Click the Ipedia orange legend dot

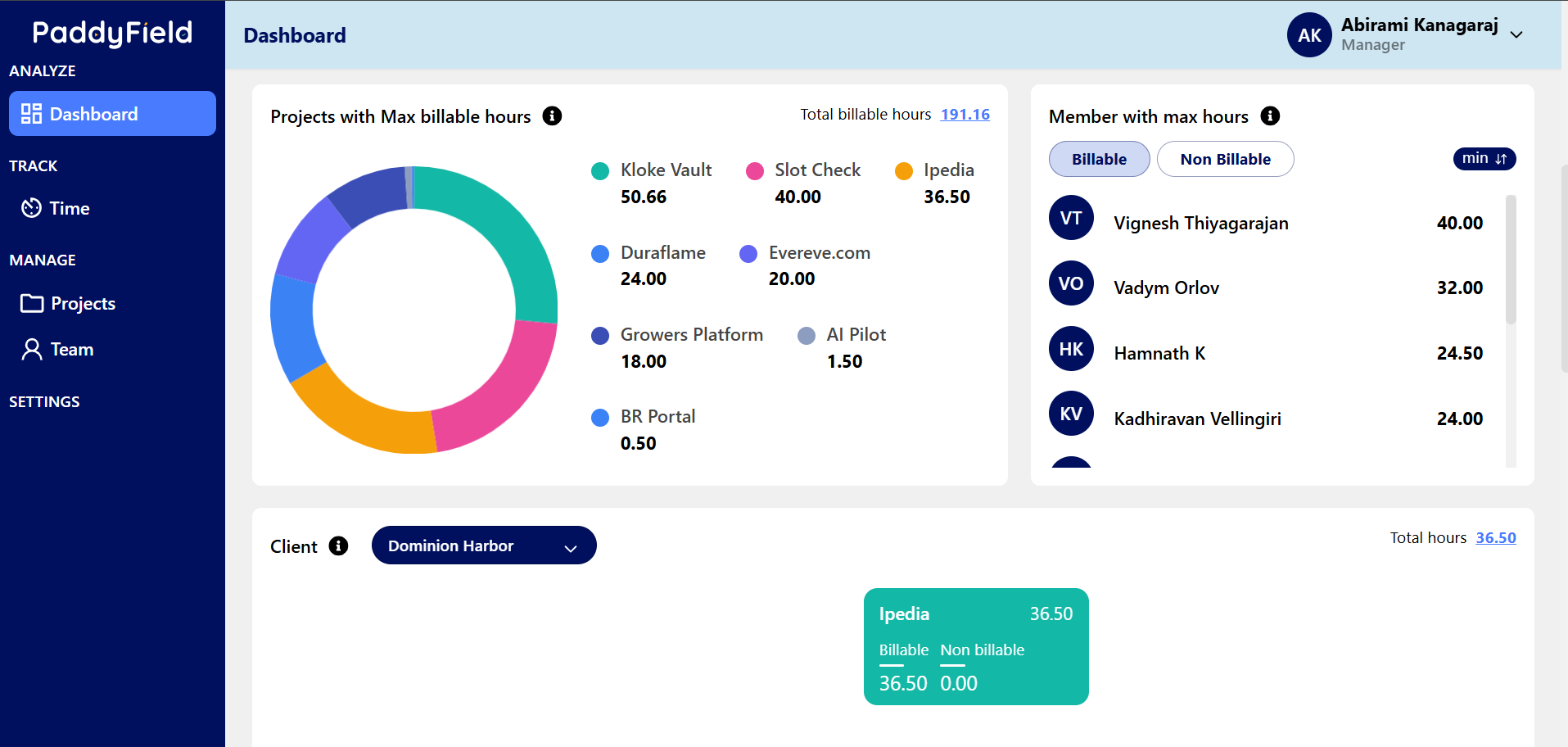click(x=904, y=170)
